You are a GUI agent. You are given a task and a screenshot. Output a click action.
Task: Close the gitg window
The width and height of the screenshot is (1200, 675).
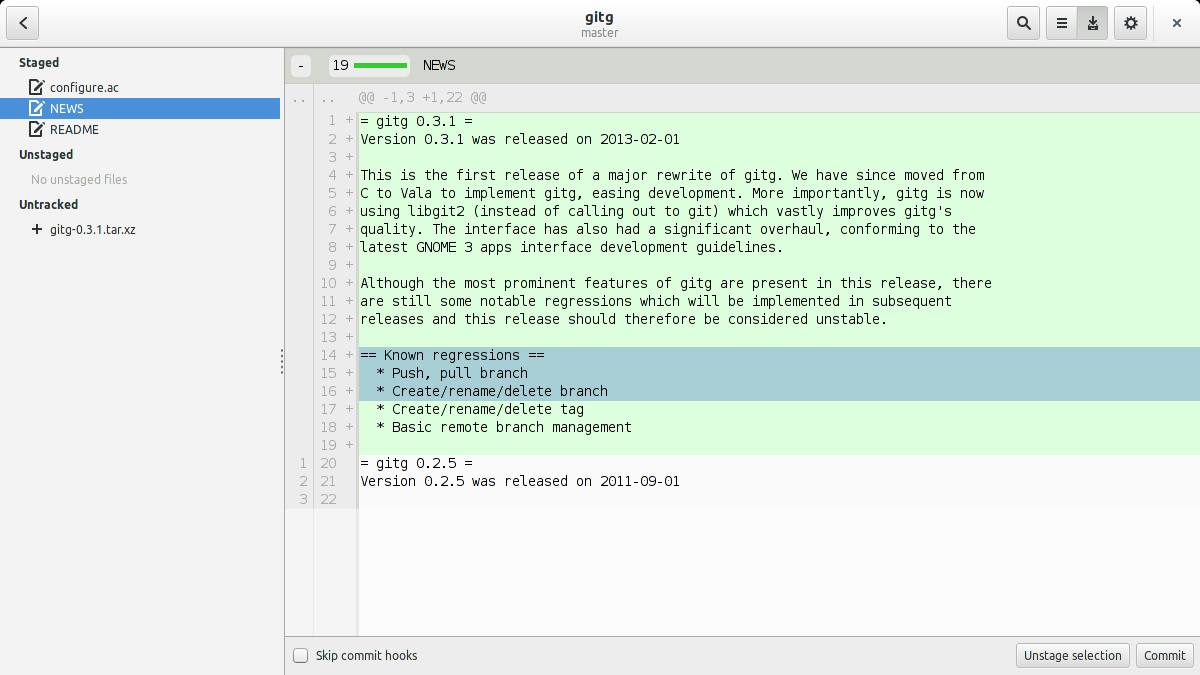point(1177,23)
